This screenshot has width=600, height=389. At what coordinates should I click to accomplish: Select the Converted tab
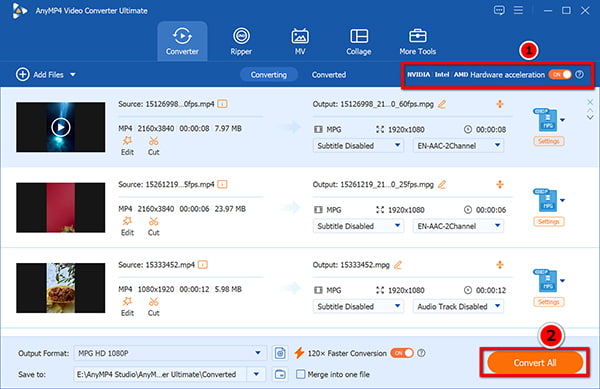[x=329, y=75]
